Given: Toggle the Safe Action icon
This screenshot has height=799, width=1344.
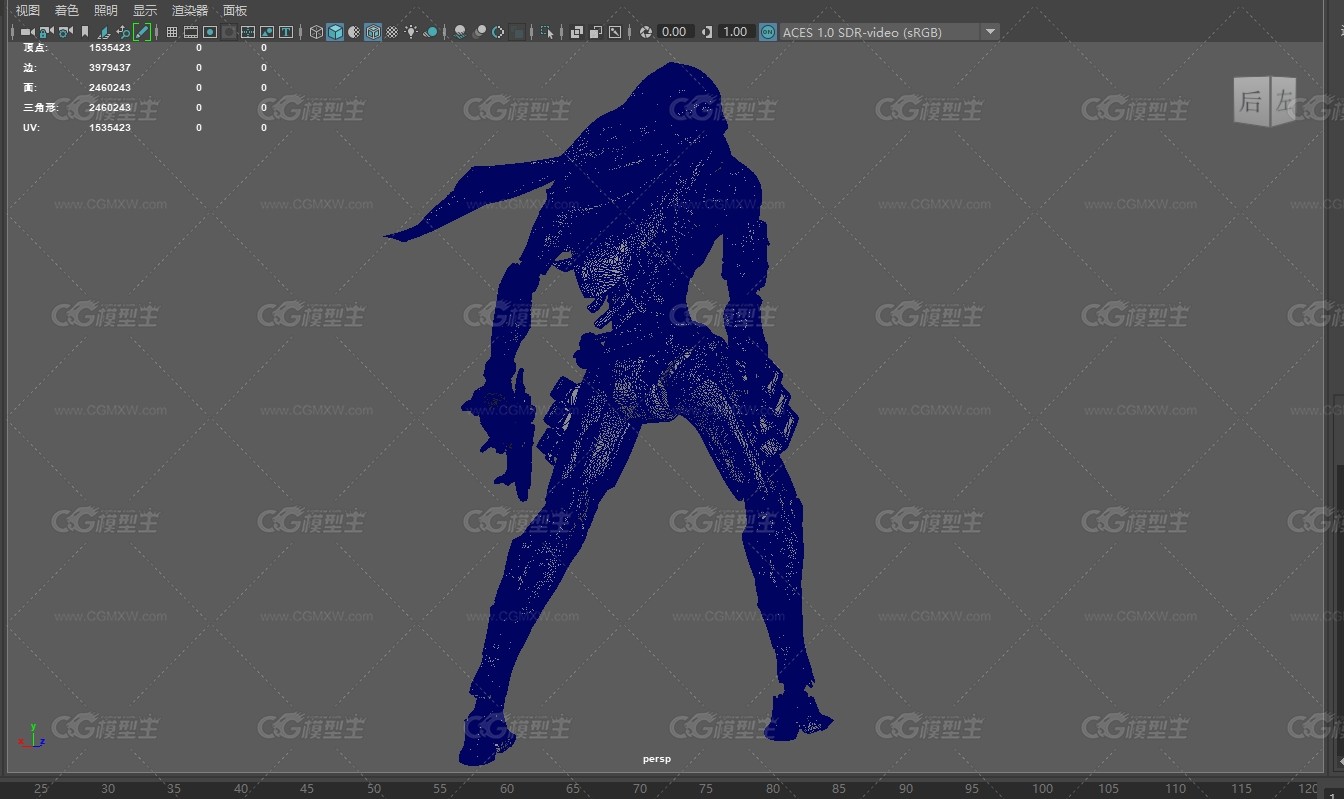Looking at the screenshot, I should [267, 32].
